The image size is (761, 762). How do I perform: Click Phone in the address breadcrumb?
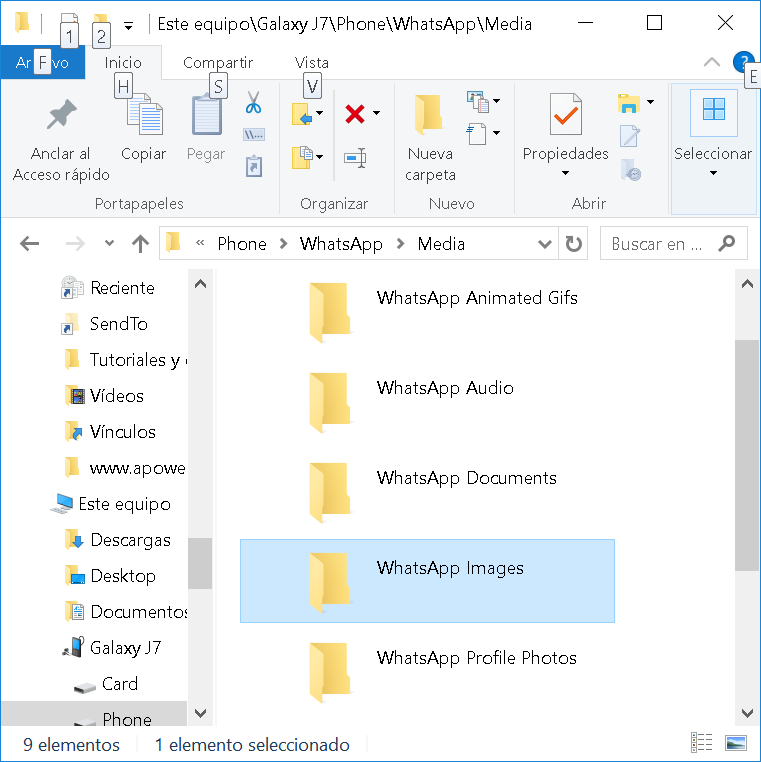(242, 243)
